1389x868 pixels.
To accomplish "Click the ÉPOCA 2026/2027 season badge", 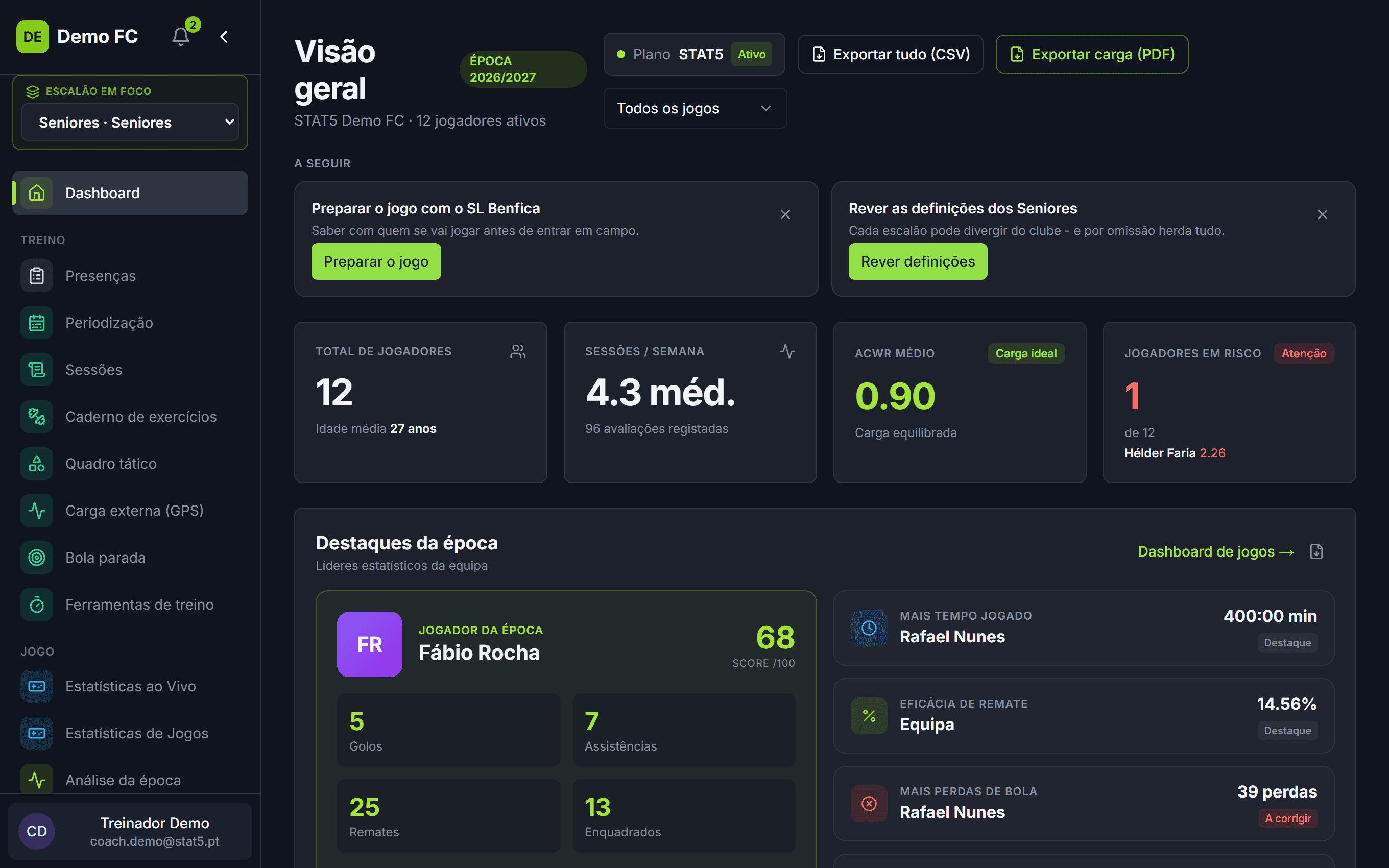I will tap(523, 69).
